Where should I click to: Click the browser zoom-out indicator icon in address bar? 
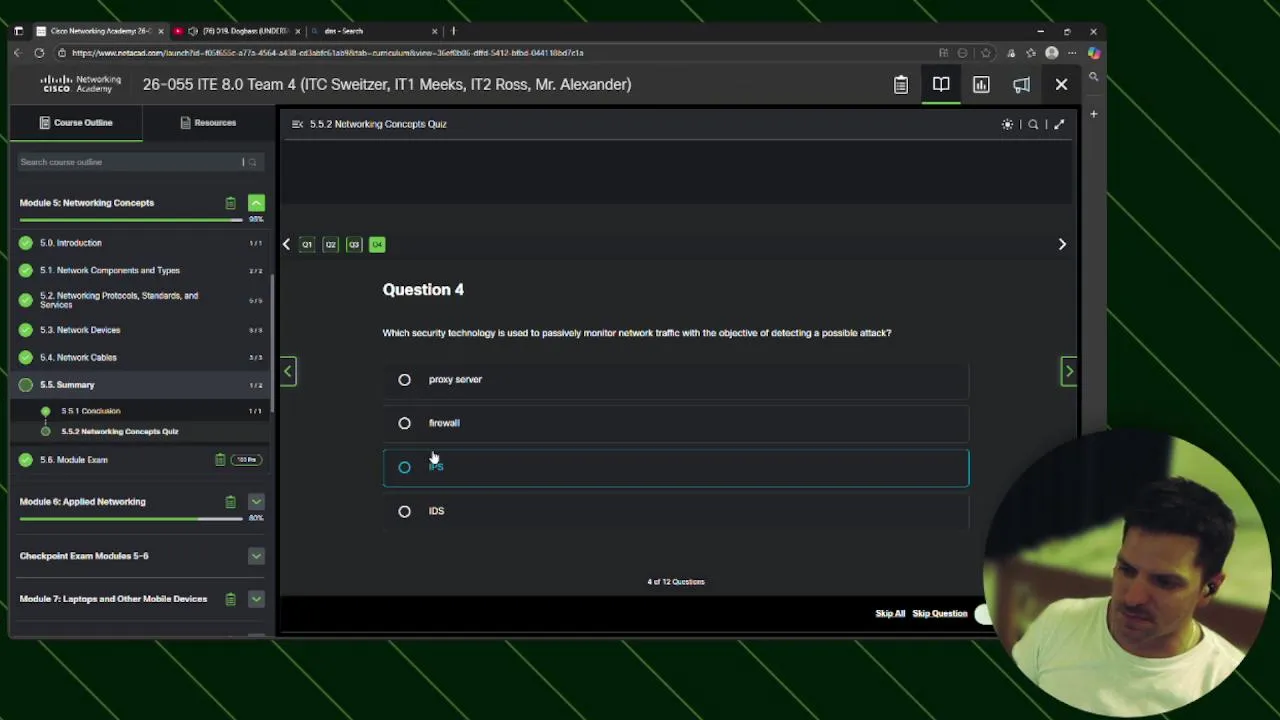point(962,53)
